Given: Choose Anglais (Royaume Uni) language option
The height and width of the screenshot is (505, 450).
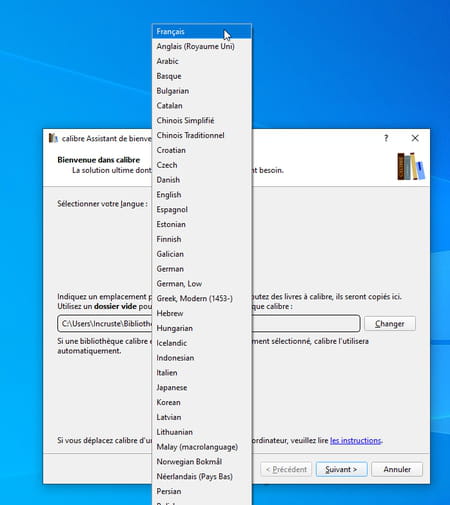Looking at the screenshot, I should 202,46.
